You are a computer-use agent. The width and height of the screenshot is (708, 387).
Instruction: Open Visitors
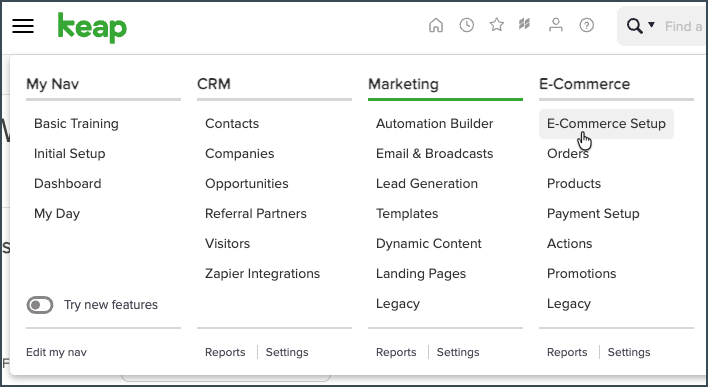pyautogui.click(x=228, y=244)
